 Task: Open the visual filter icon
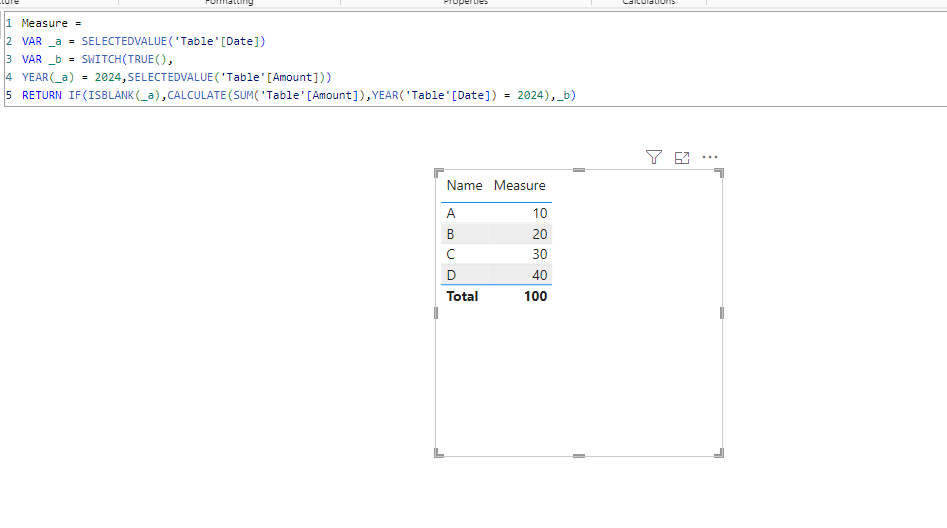click(x=653, y=158)
